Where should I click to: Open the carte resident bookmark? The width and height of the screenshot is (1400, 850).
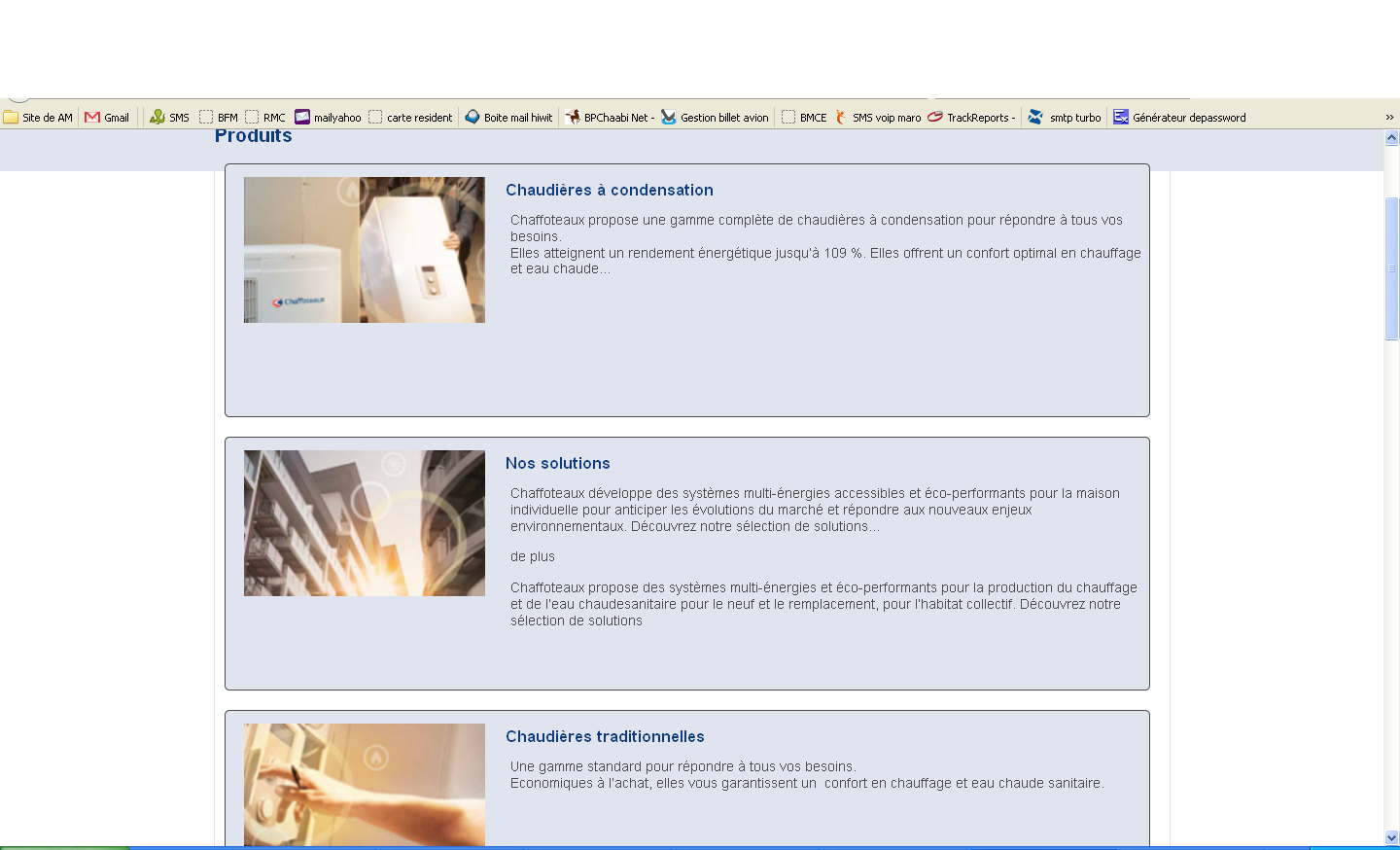pos(410,118)
